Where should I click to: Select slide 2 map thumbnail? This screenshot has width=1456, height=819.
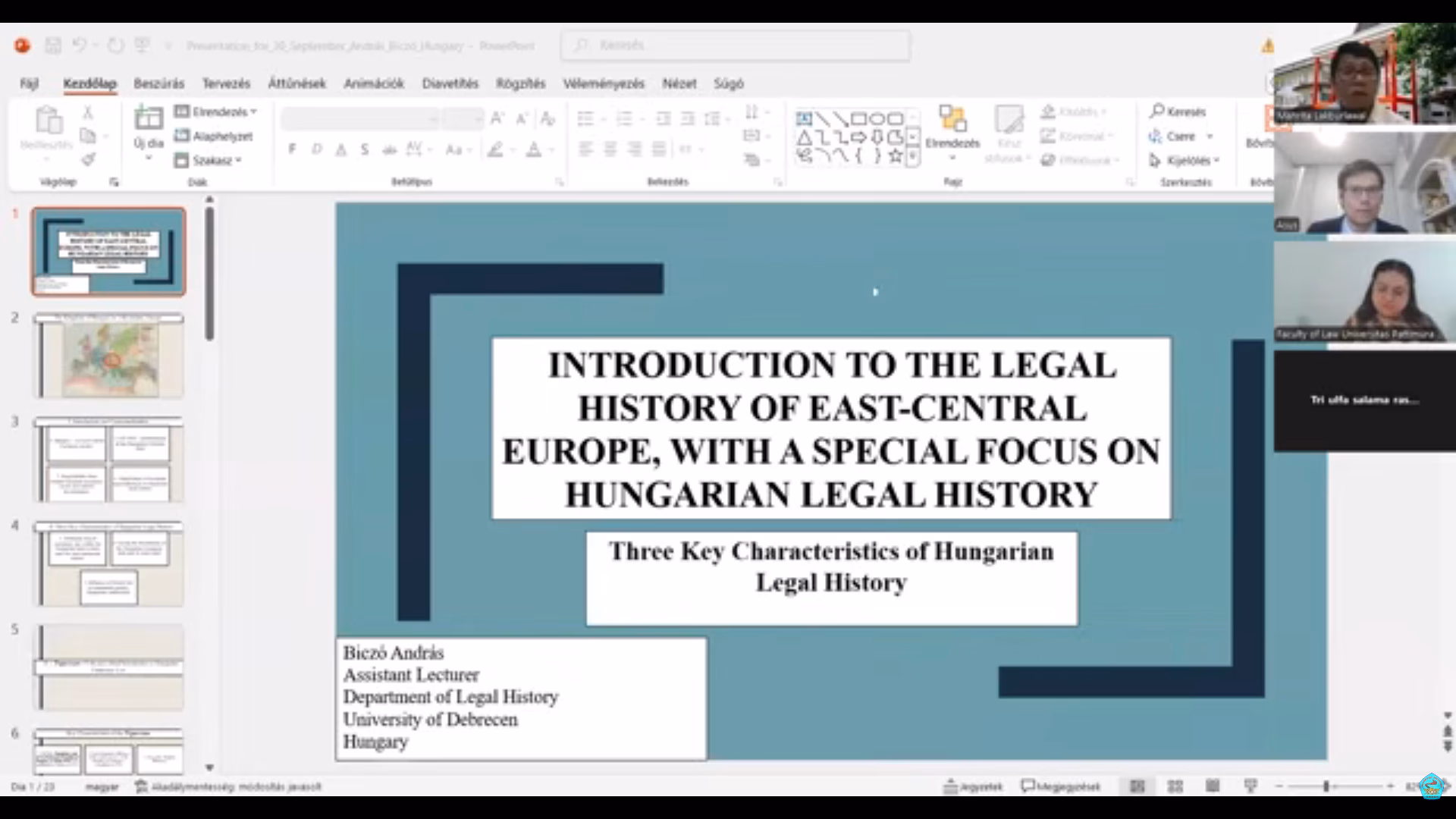[108, 355]
